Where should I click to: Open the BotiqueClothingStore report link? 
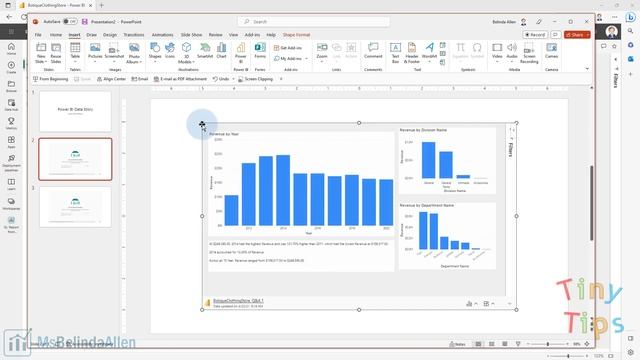pos(238,301)
